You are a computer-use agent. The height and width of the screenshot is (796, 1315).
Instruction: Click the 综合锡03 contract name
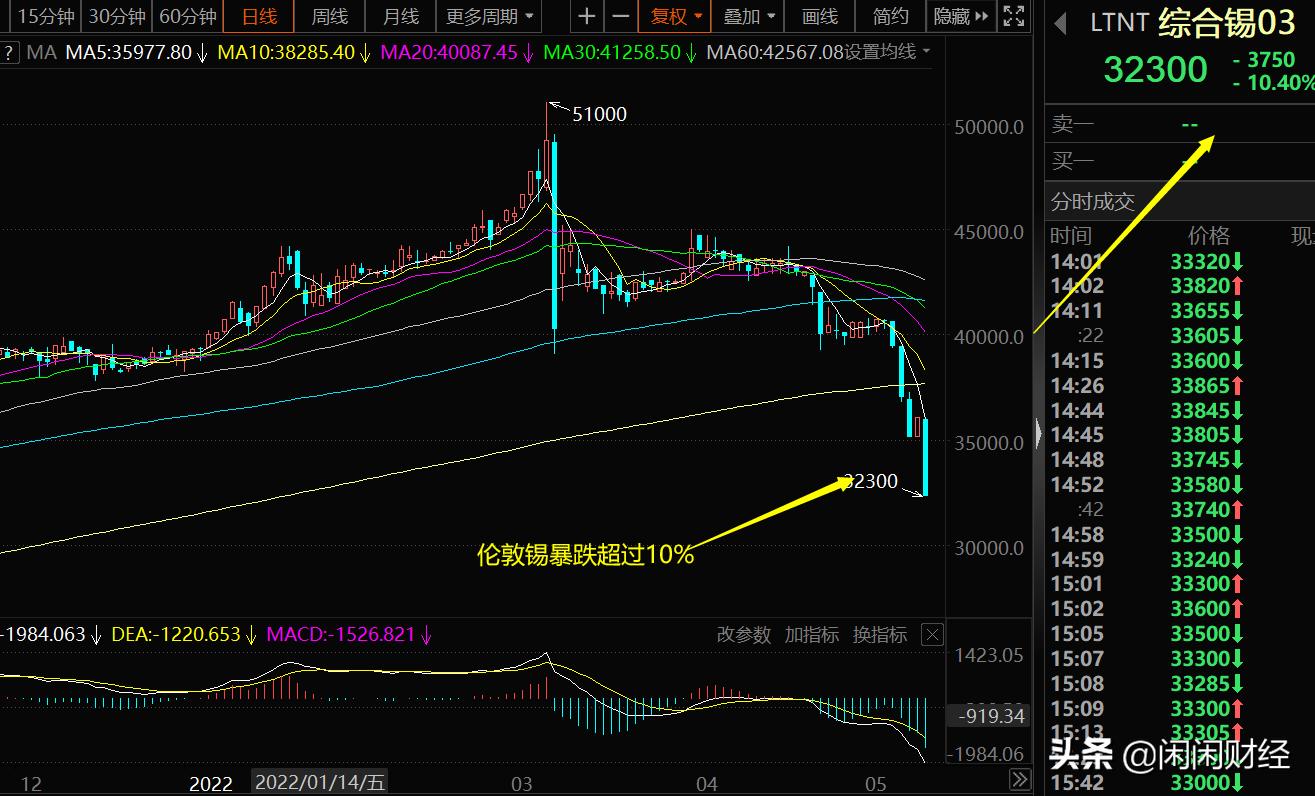coord(1226,22)
